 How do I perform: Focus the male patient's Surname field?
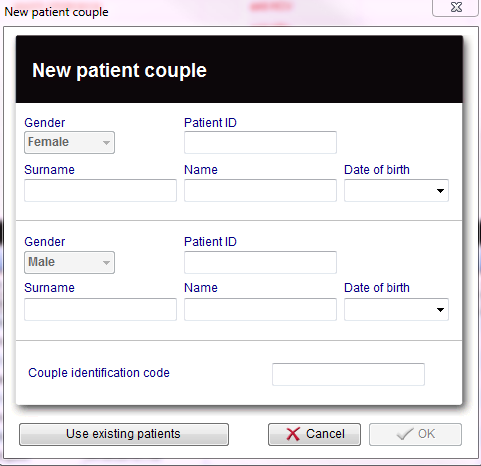[100, 309]
